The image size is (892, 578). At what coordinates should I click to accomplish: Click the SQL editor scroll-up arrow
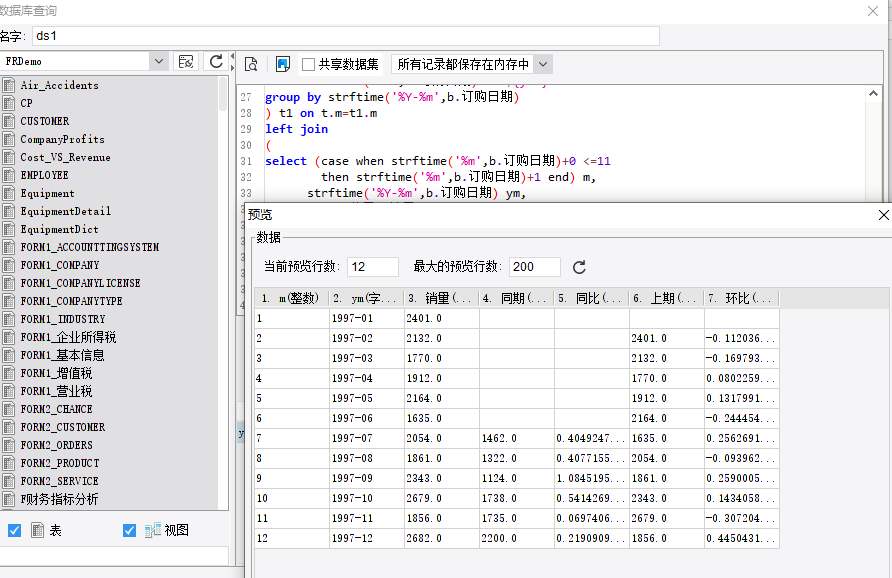click(x=873, y=93)
